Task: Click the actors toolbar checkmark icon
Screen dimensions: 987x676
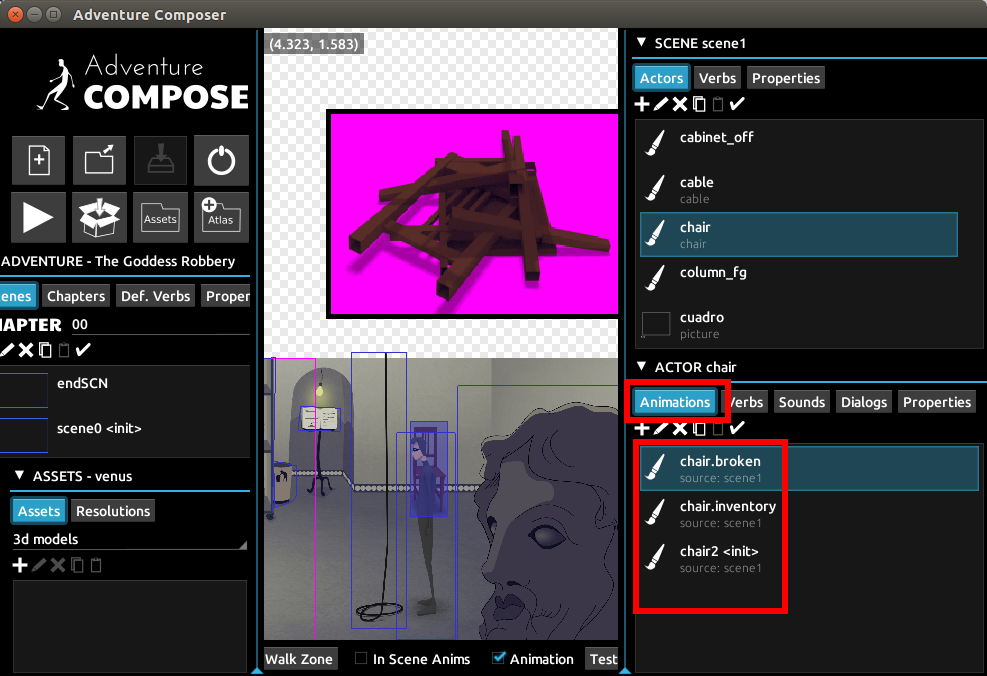Action: pyautogui.click(x=737, y=104)
